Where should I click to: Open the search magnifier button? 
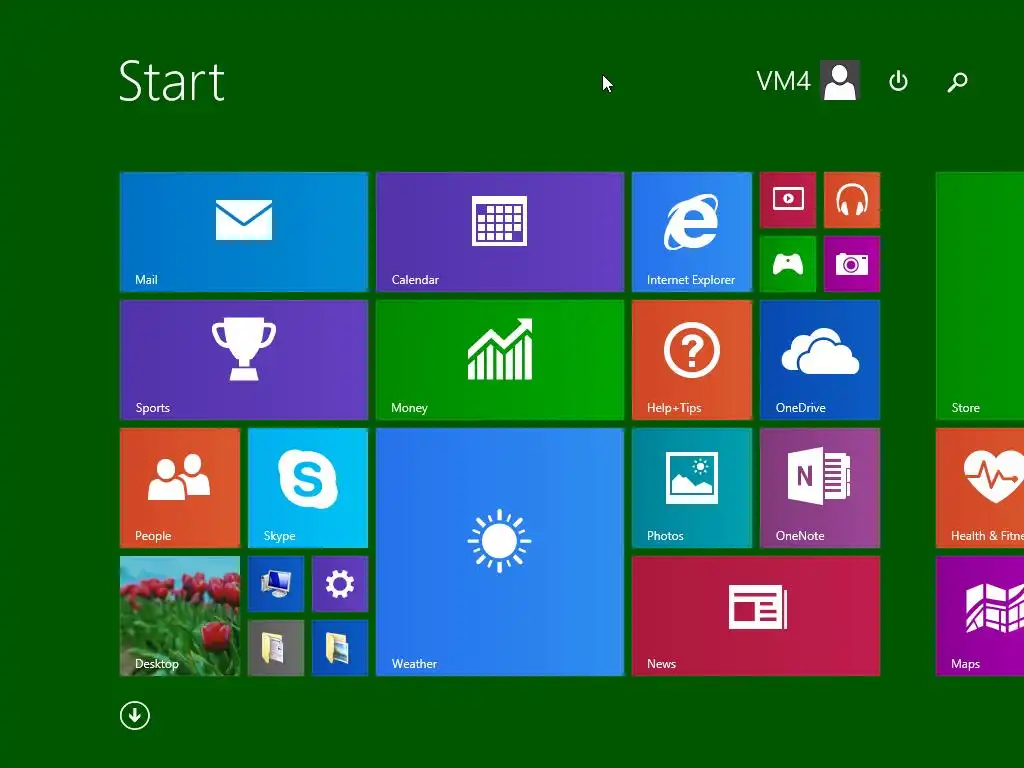coord(957,82)
